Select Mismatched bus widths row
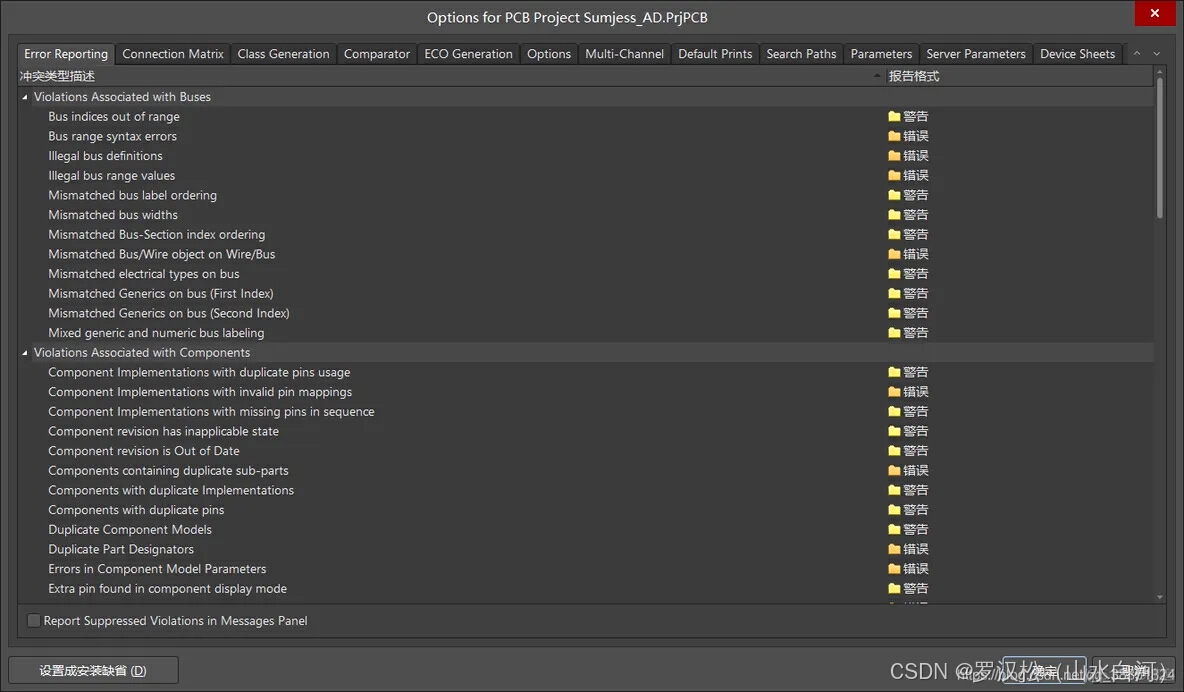 (x=585, y=215)
